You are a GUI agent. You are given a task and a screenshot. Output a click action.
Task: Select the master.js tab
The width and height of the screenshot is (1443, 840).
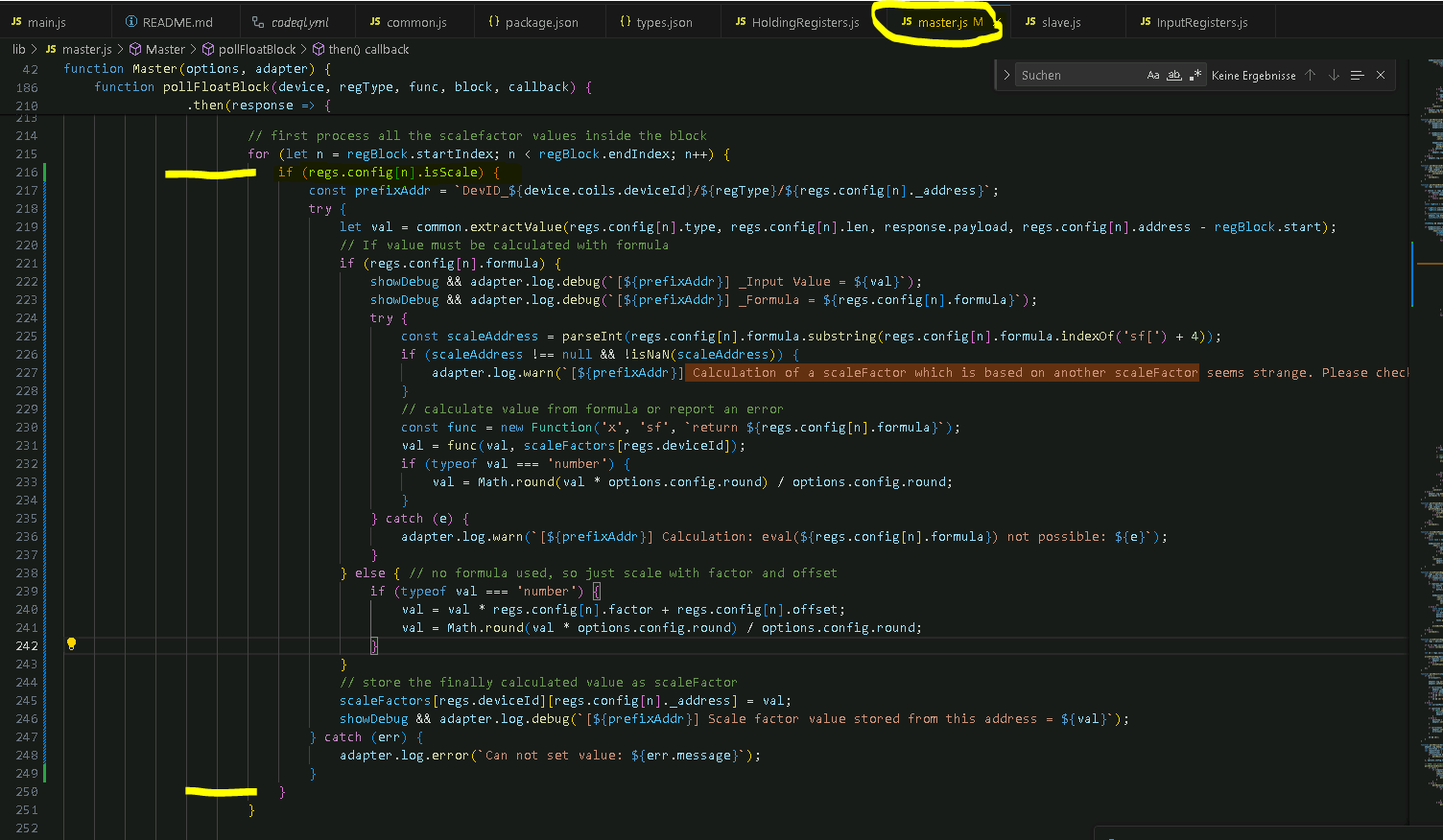[x=950, y=22]
